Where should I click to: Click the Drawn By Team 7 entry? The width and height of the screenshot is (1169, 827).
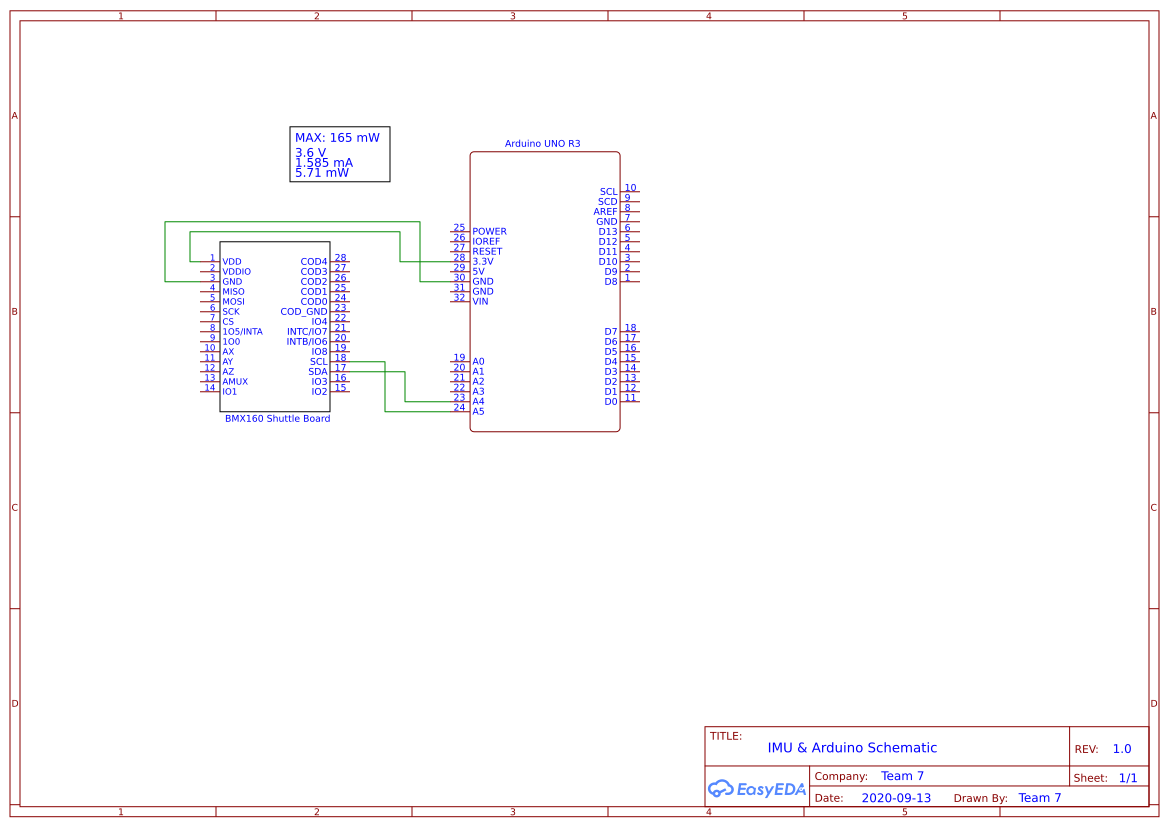click(x=1040, y=797)
